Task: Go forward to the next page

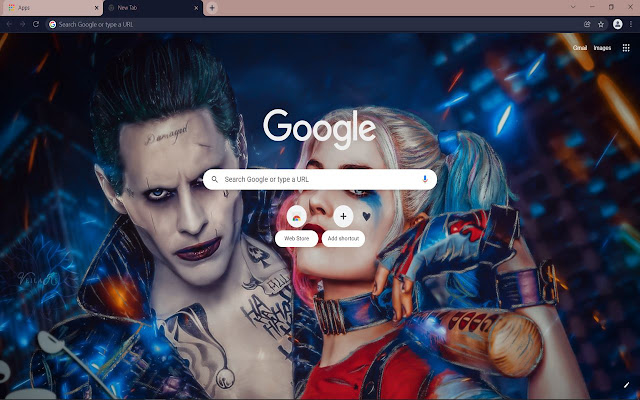Action: click(x=22, y=24)
